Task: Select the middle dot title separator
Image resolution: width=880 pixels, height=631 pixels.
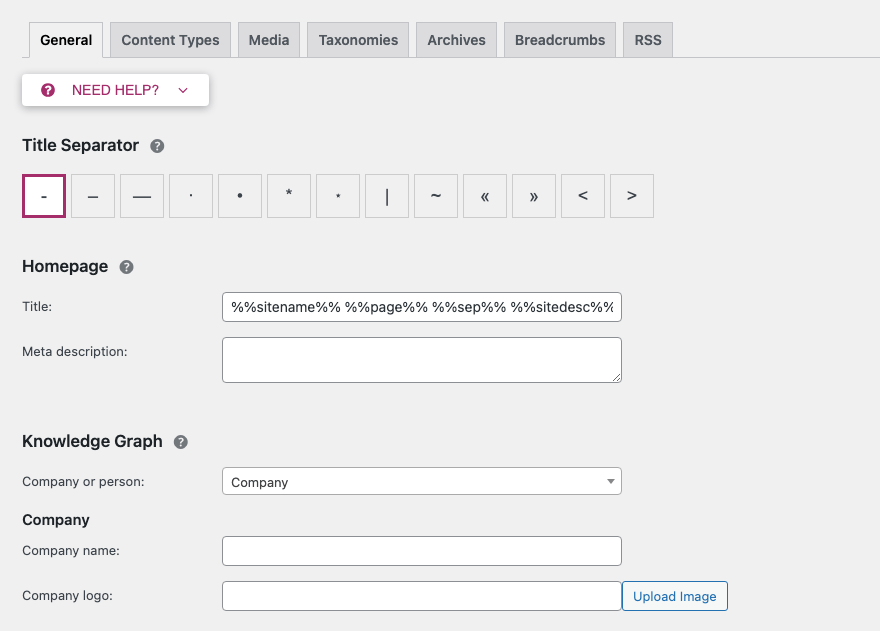Action: [x=191, y=196]
